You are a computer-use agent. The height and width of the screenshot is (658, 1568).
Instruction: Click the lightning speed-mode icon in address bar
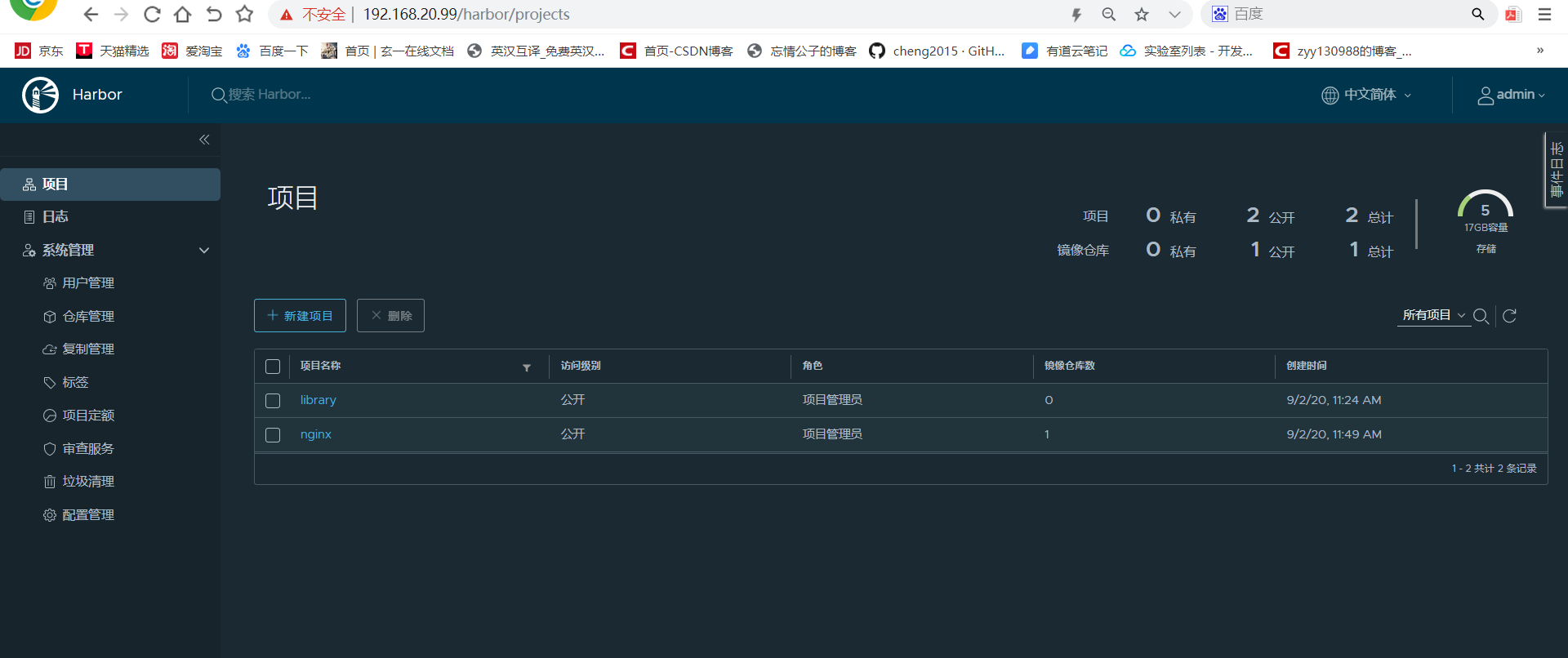click(1076, 15)
